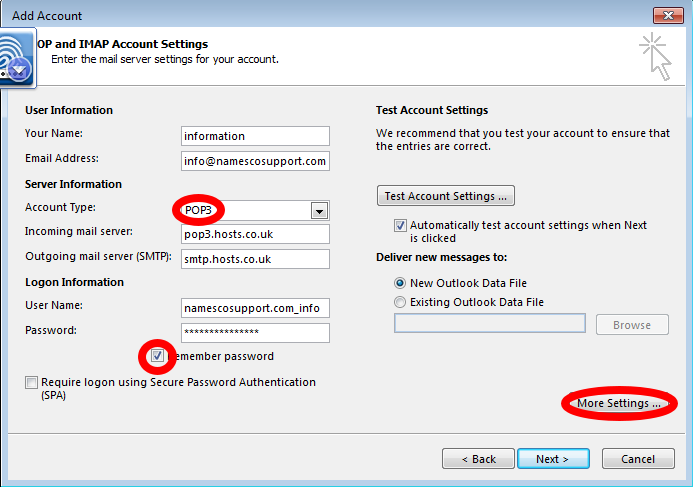Toggle the Remember password checkbox

coord(157,356)
